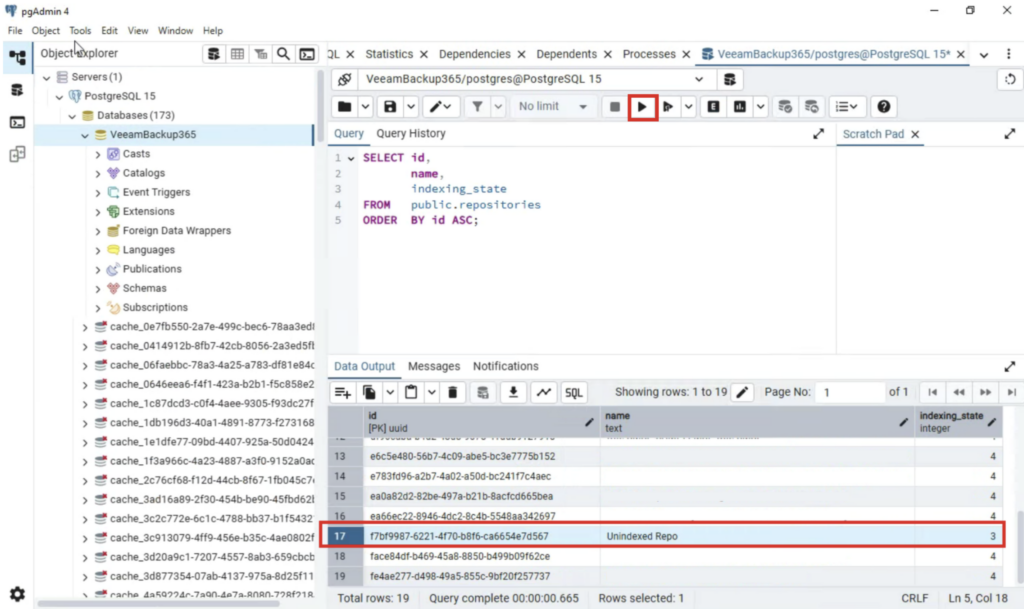Search objects in Object Explorer
1024x609 pixels.
tap(283, 54)
